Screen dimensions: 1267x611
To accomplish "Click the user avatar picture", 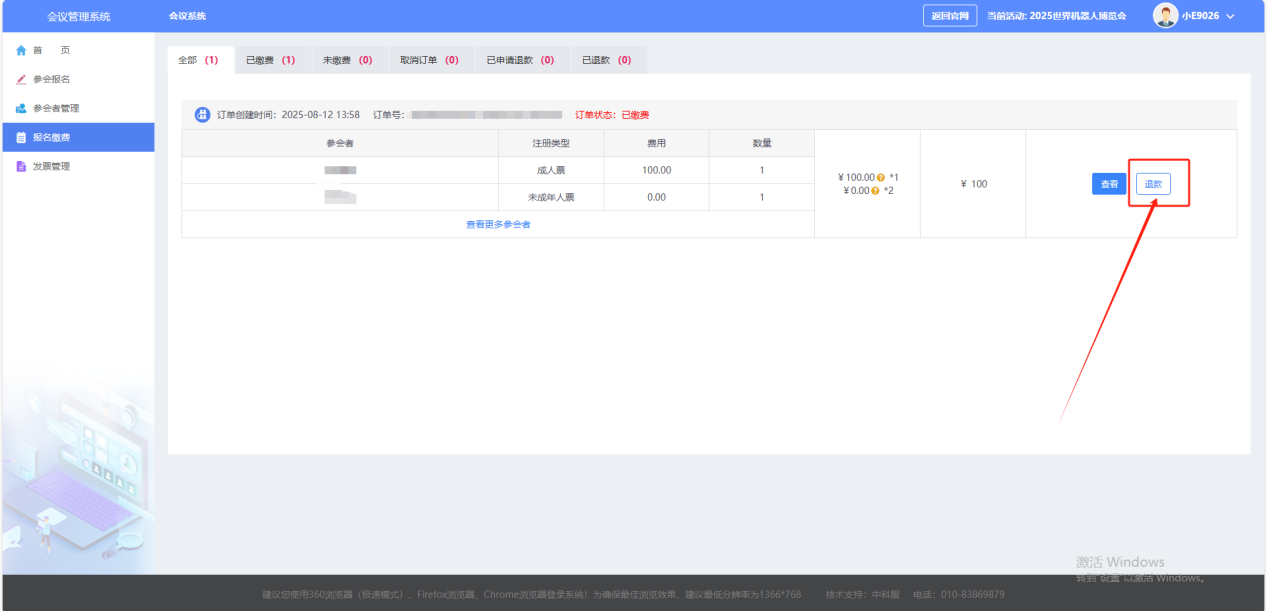I will pos(1165,16).
